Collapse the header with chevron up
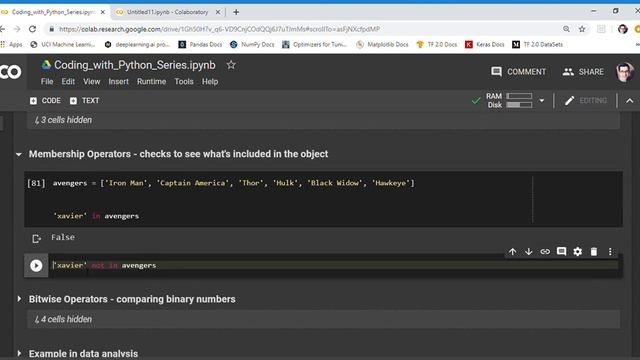640x360 pixels. [630, 100]
